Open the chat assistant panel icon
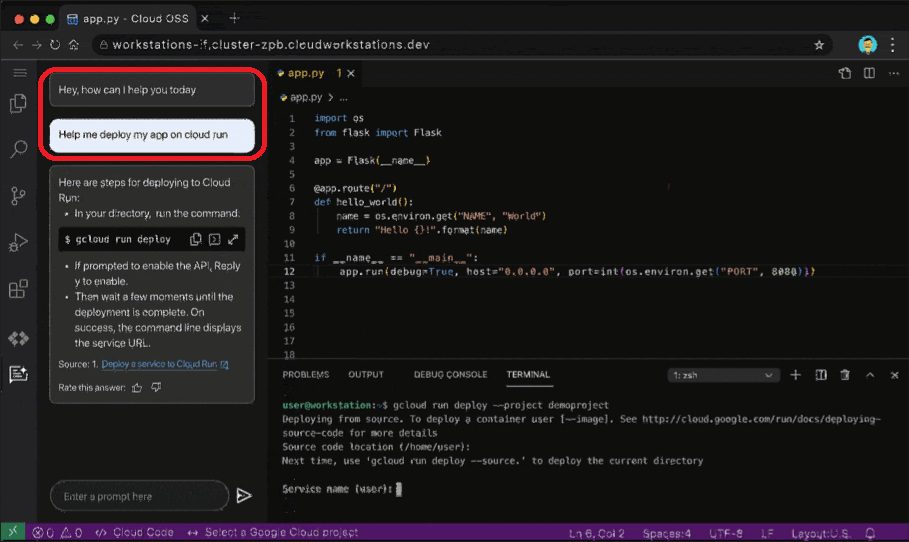This screenshot has width=909, height=542. pos(19,374)
